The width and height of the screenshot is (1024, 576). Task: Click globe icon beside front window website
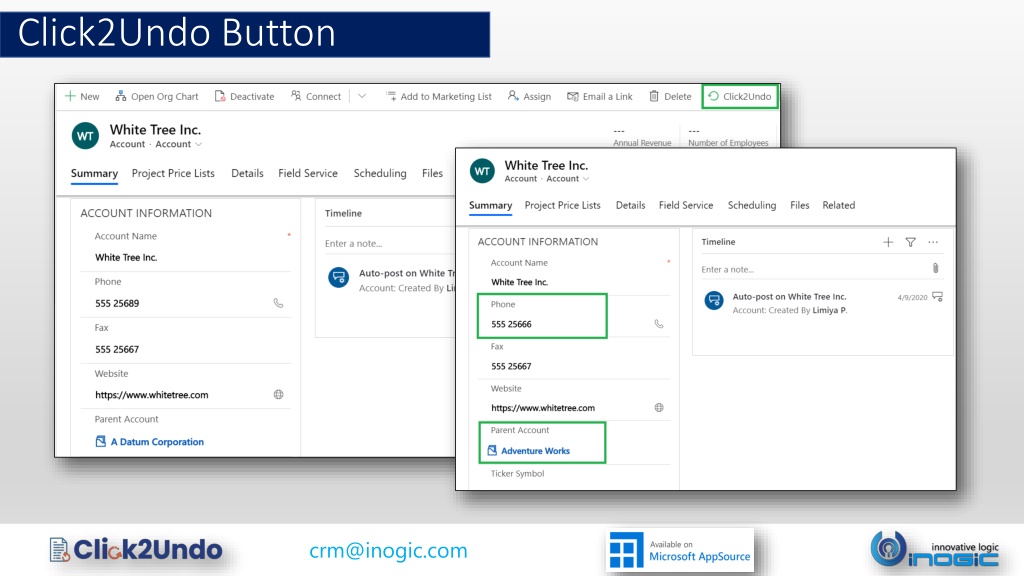[659, 408]
